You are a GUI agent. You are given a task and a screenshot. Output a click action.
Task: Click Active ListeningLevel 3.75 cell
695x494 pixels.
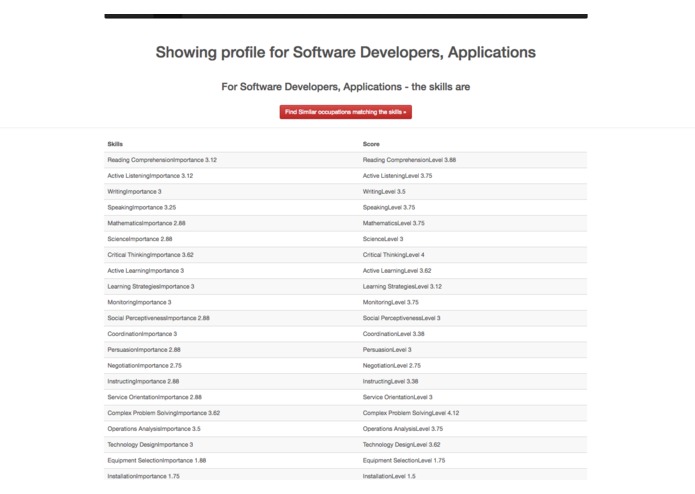[397, 176]
